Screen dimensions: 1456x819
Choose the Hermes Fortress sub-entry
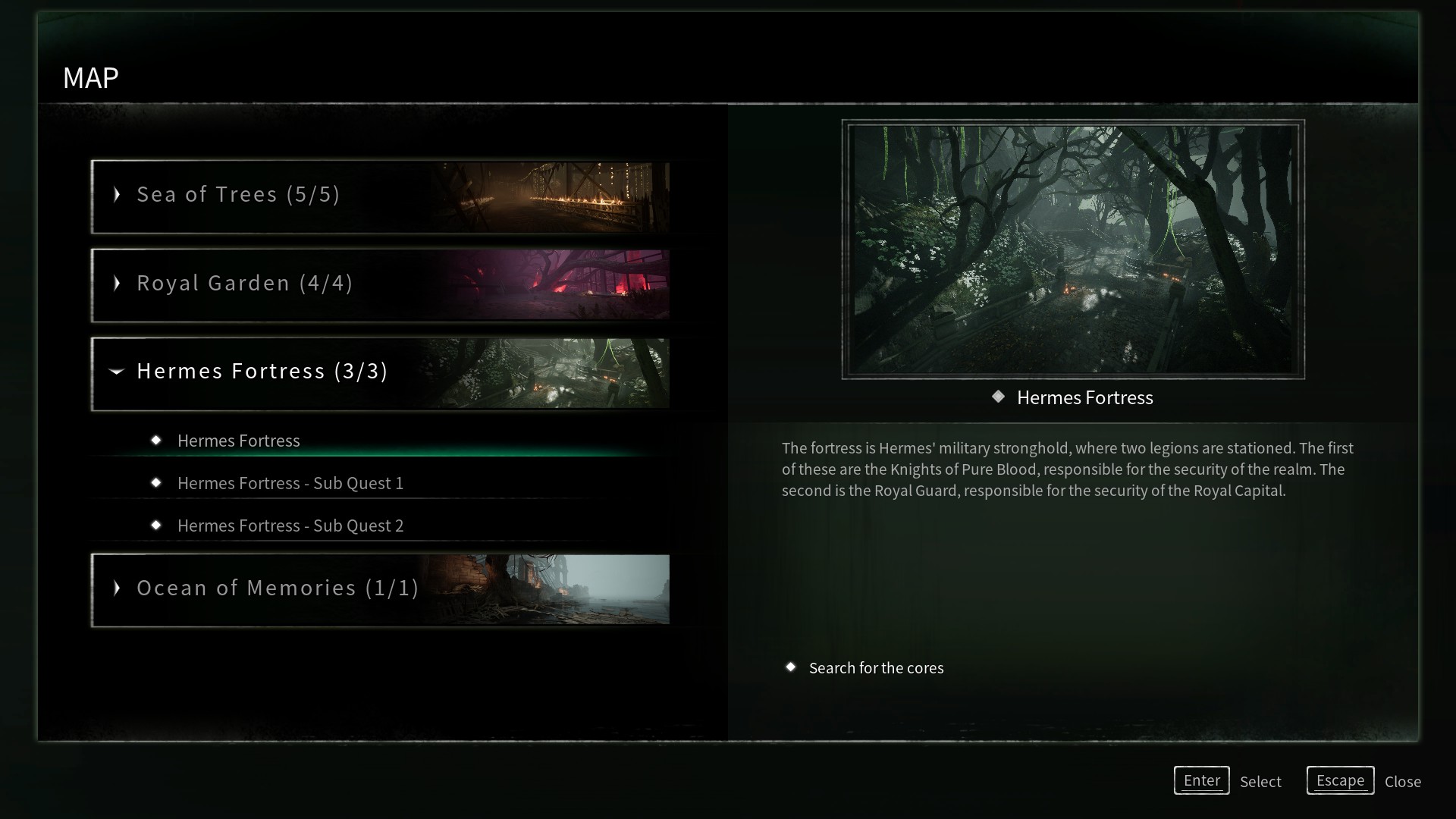tap(381, 441)
